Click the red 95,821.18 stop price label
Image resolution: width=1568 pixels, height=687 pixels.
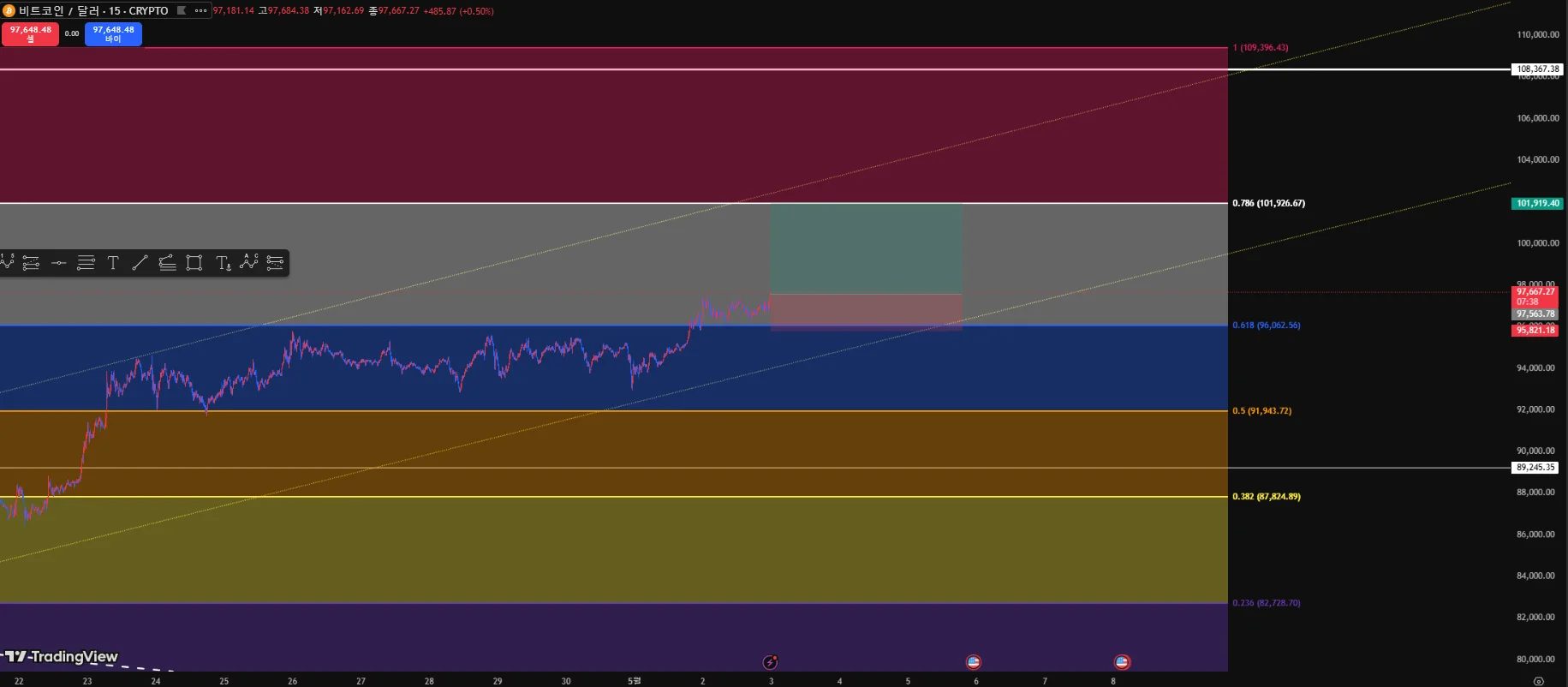pos(1535,330)
